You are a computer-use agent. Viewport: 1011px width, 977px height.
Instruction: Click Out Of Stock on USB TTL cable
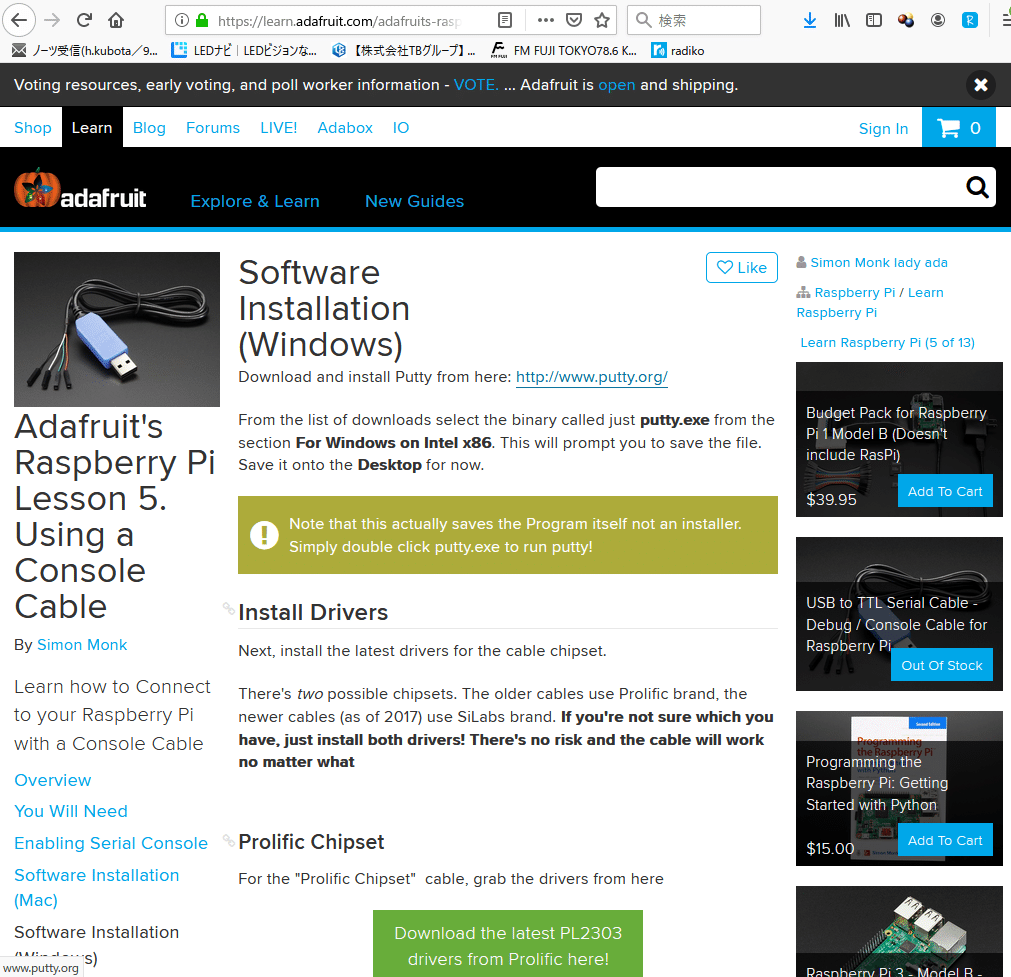[941, 666]
